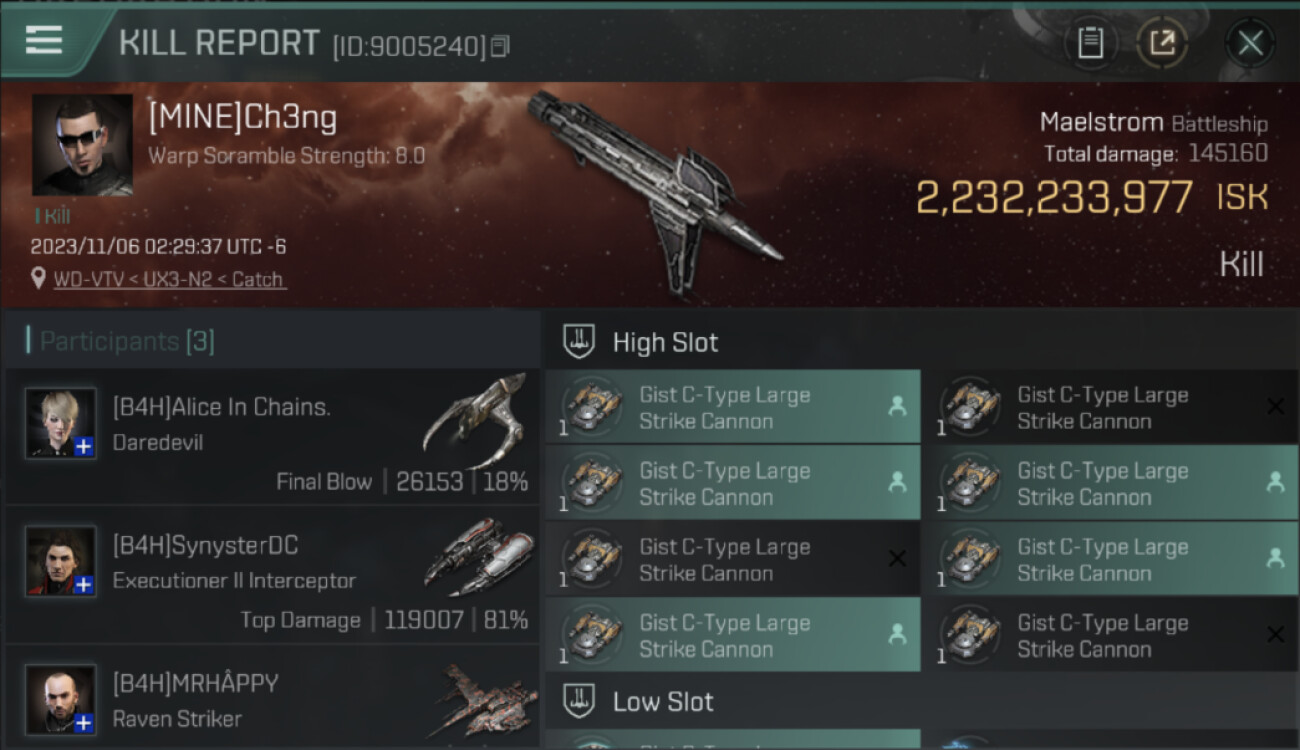Select destroyed cannon in top right slot
Image resolution: width=1300 pixels, height=750 pixels.
[1110, 407]
